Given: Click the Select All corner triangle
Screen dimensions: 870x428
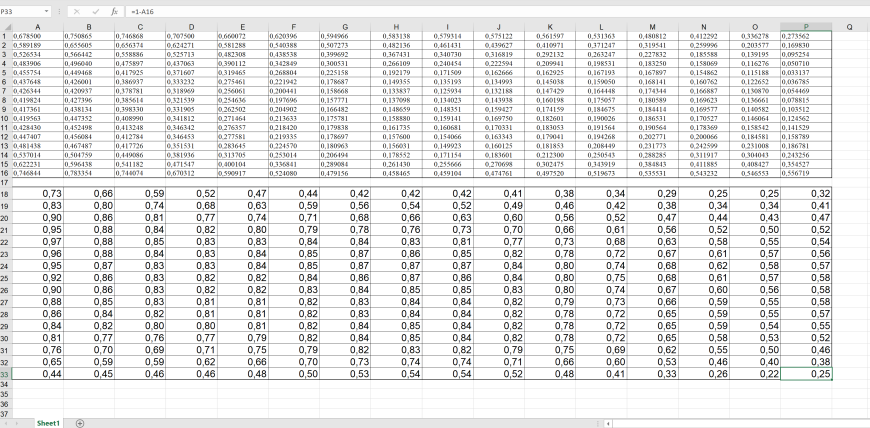Looking at the screenshot, I should point(6,27).
